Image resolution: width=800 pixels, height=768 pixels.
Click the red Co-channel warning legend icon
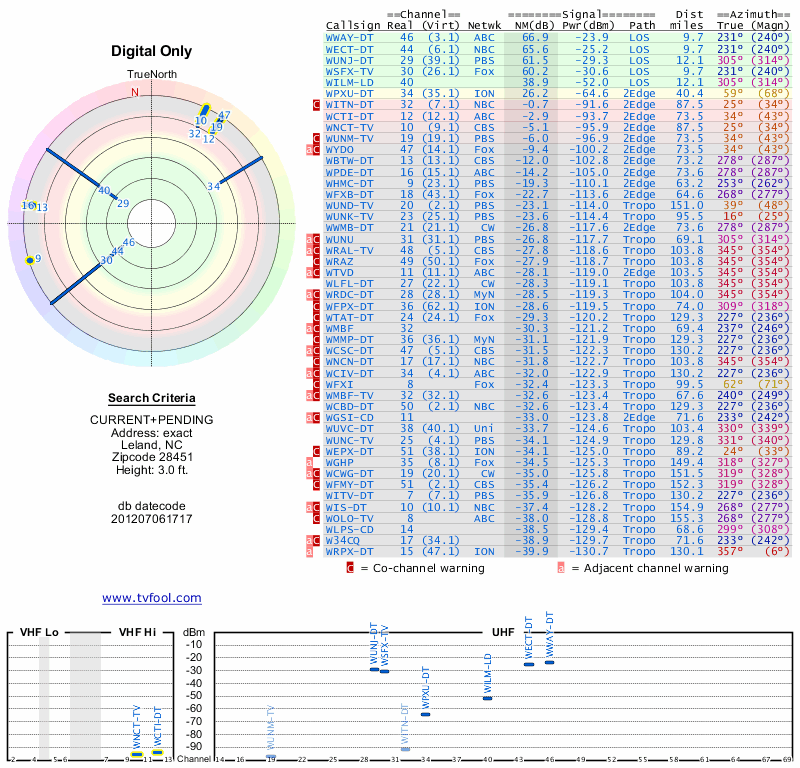(x=350, y=568)
